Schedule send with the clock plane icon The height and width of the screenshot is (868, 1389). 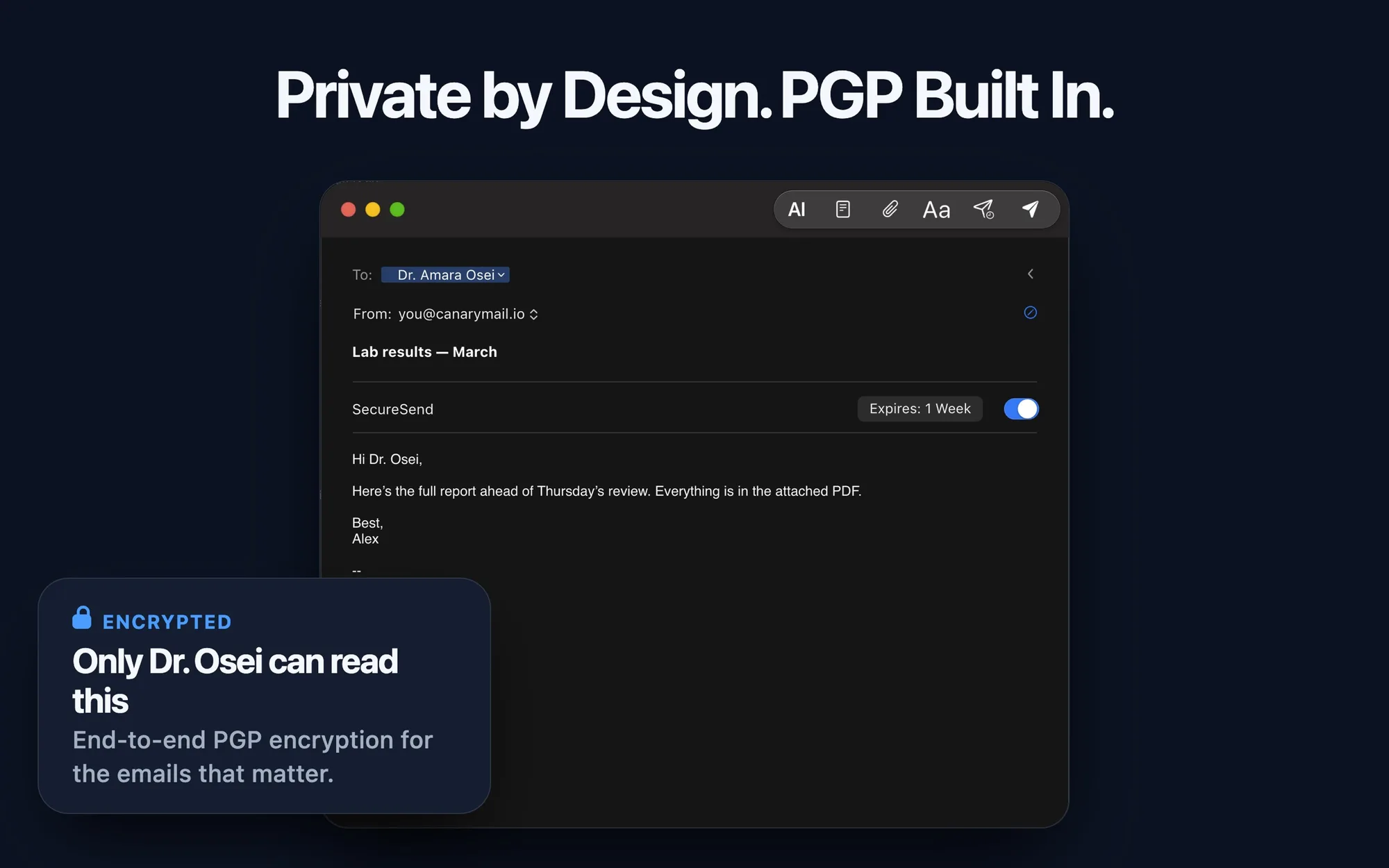(983, 210)
